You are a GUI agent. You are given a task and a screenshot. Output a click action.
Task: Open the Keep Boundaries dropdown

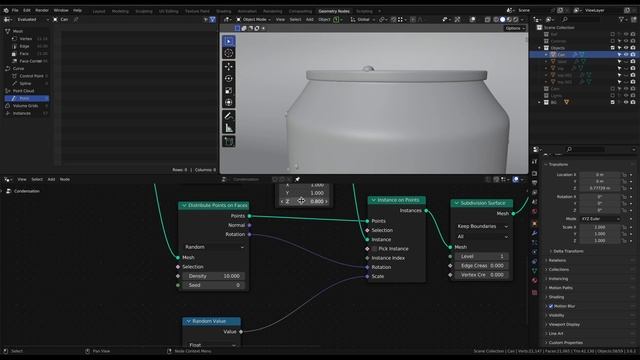pos(482,226)
